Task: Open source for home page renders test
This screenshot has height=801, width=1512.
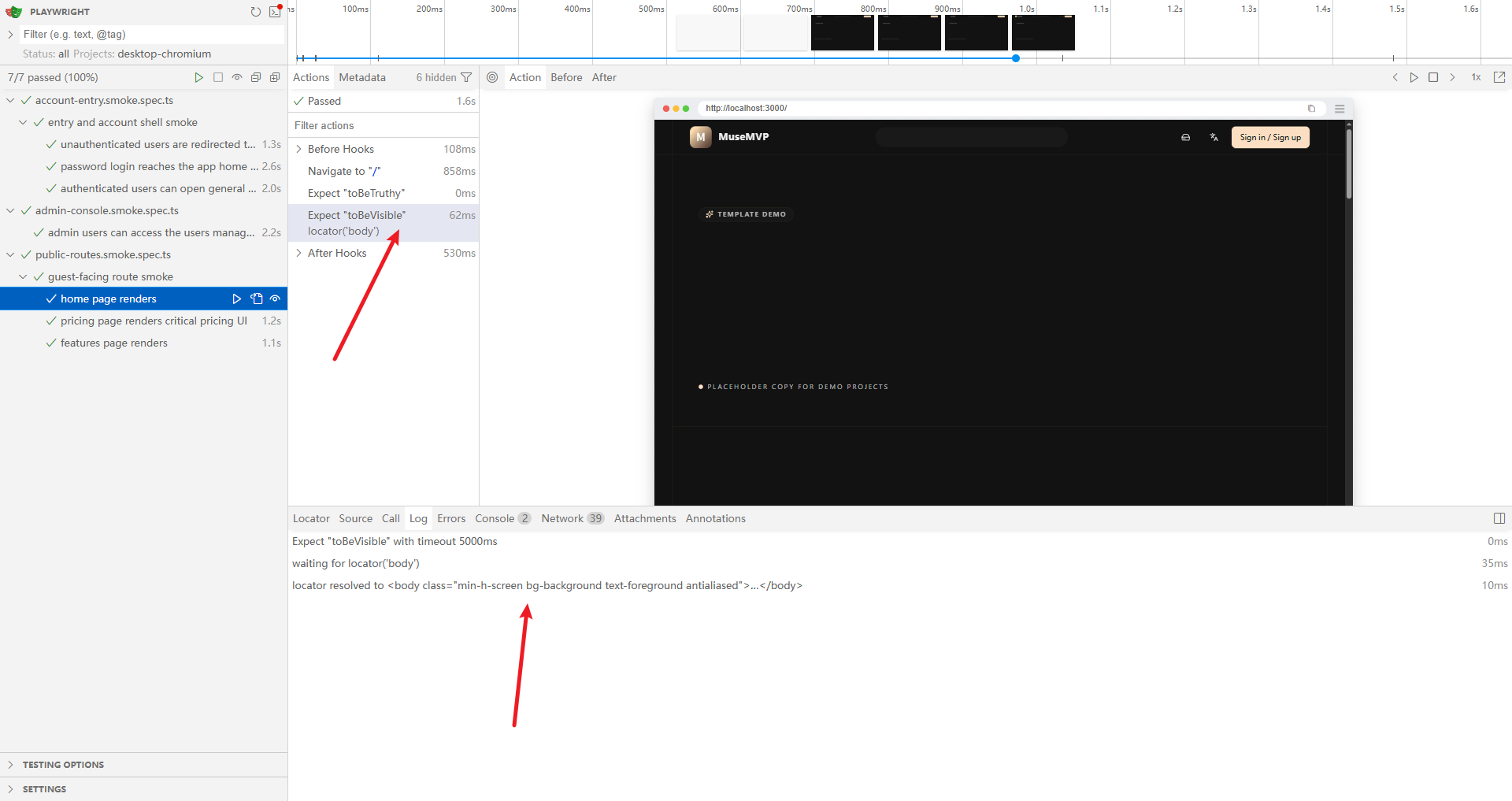Action: tap(256, 299)
